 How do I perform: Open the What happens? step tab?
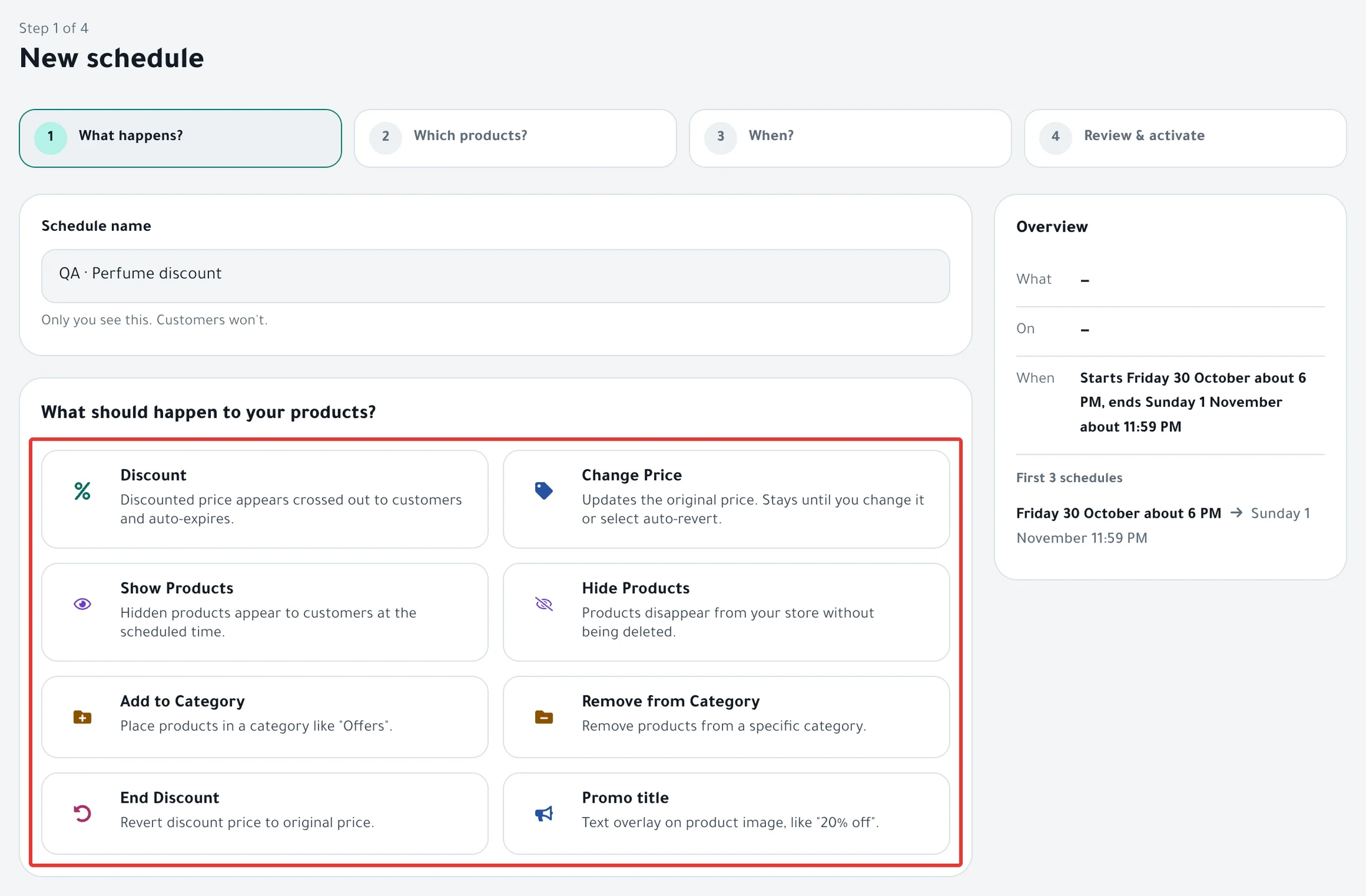pyautogui.click(x=180, y=138)
